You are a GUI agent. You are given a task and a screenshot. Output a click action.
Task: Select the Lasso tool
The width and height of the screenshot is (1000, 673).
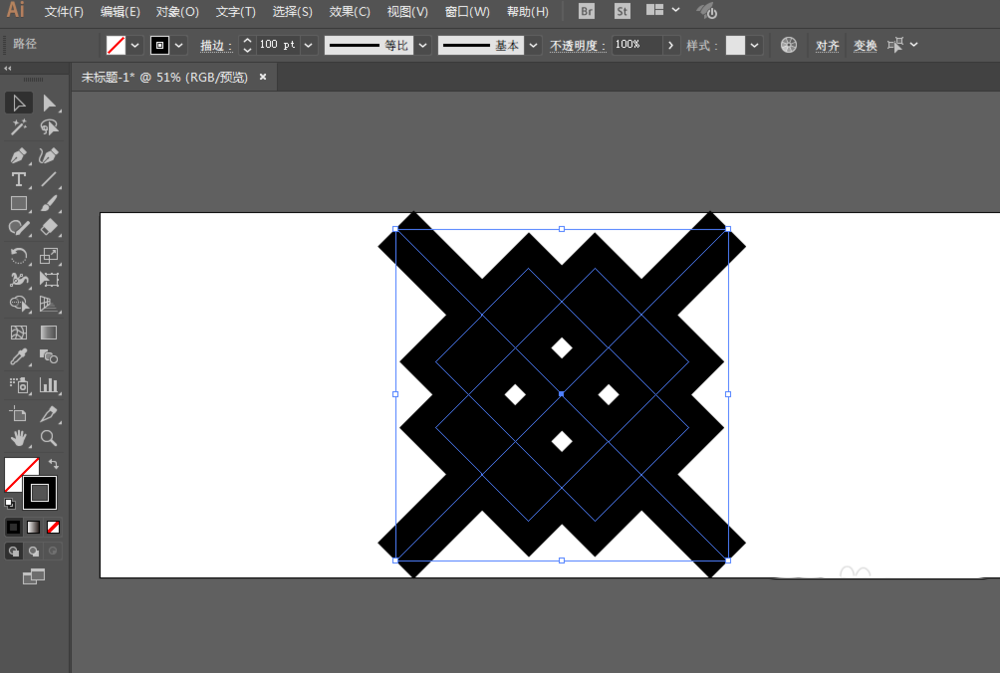49,128
